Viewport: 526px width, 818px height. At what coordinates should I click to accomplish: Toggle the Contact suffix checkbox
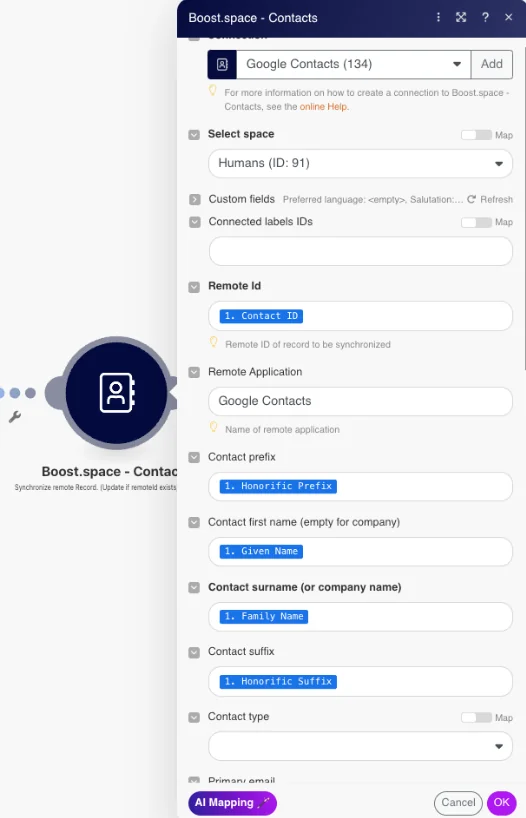click(x=194, y=653)
